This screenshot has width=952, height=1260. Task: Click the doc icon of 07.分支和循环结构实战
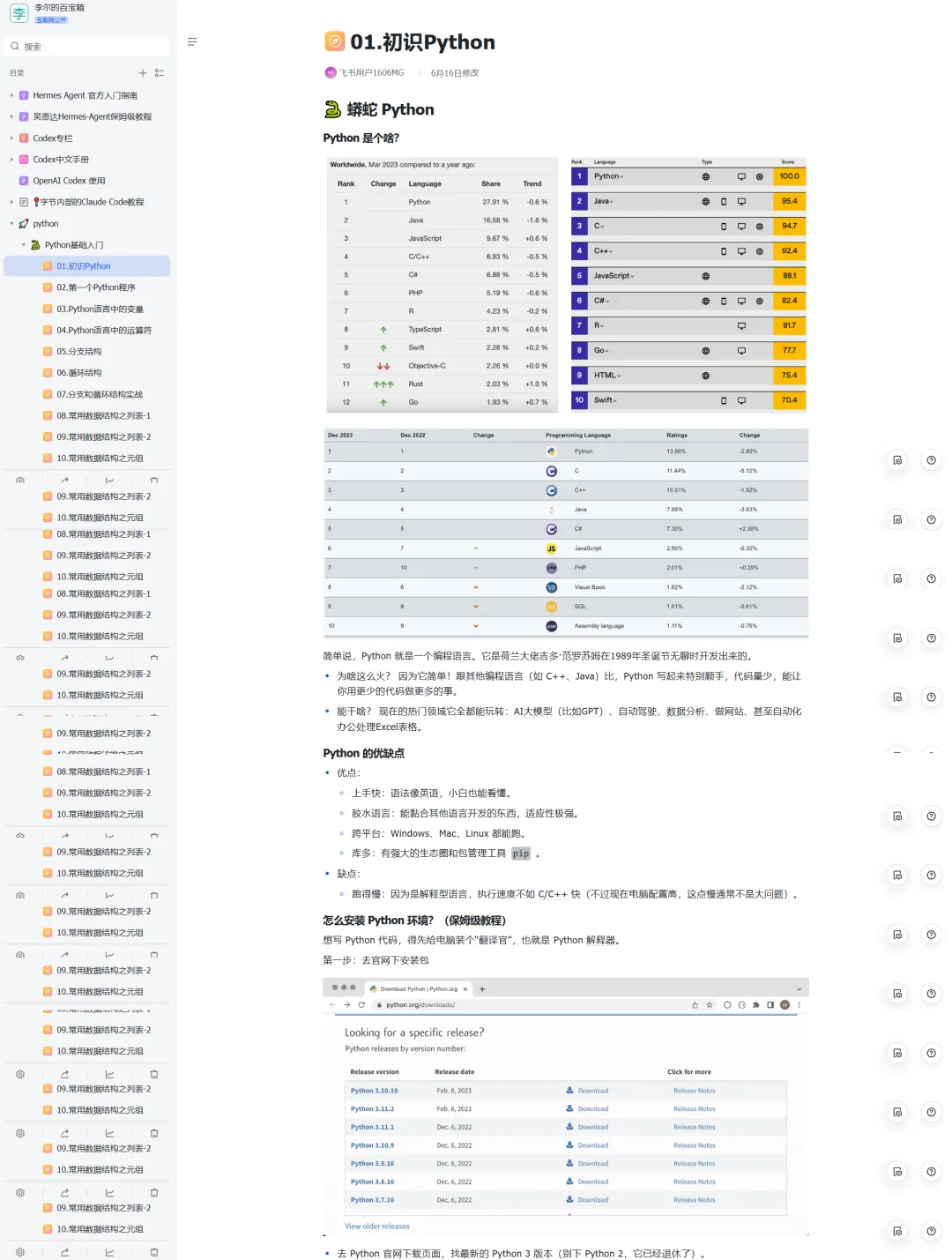[x=48, y=395]
